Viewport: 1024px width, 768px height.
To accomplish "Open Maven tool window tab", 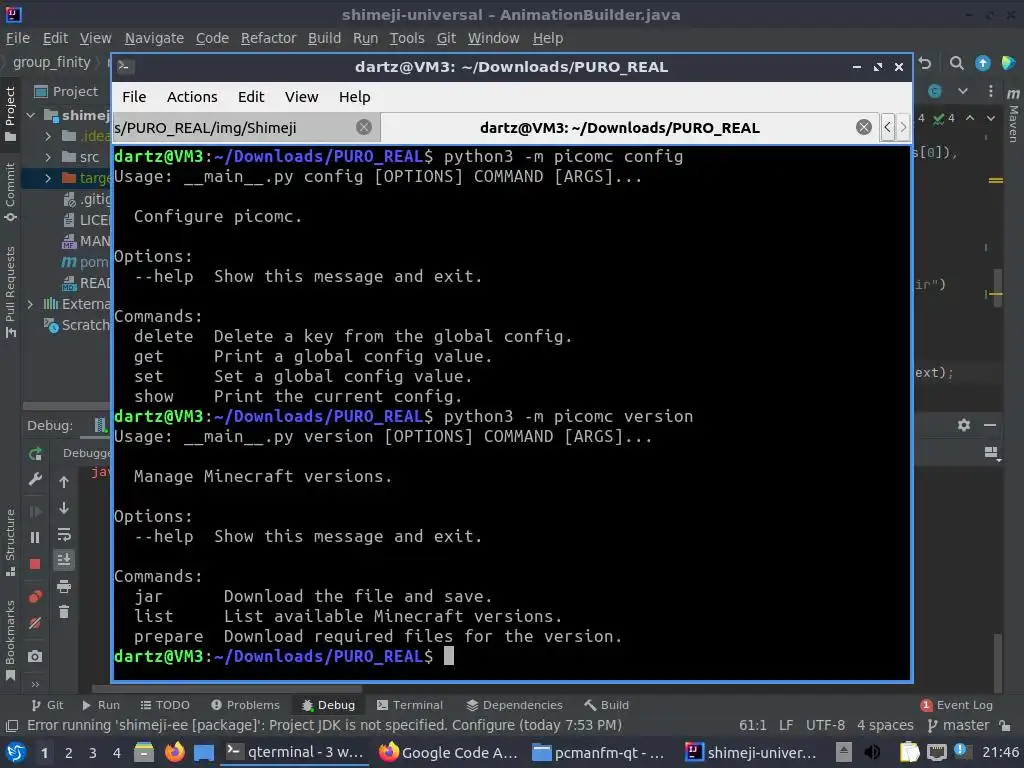I will 1013,115.
